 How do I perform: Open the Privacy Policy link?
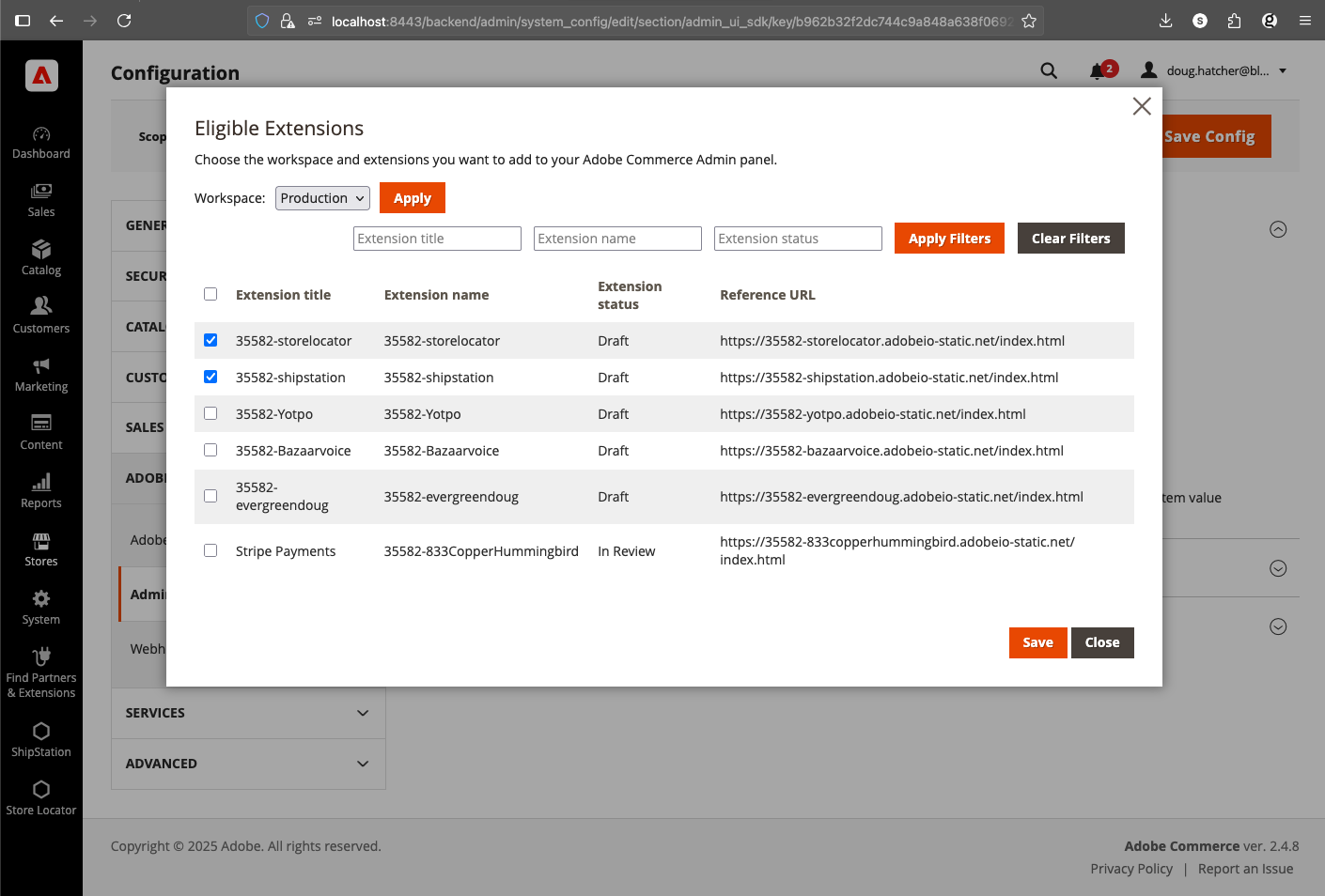click(1131, 869)
